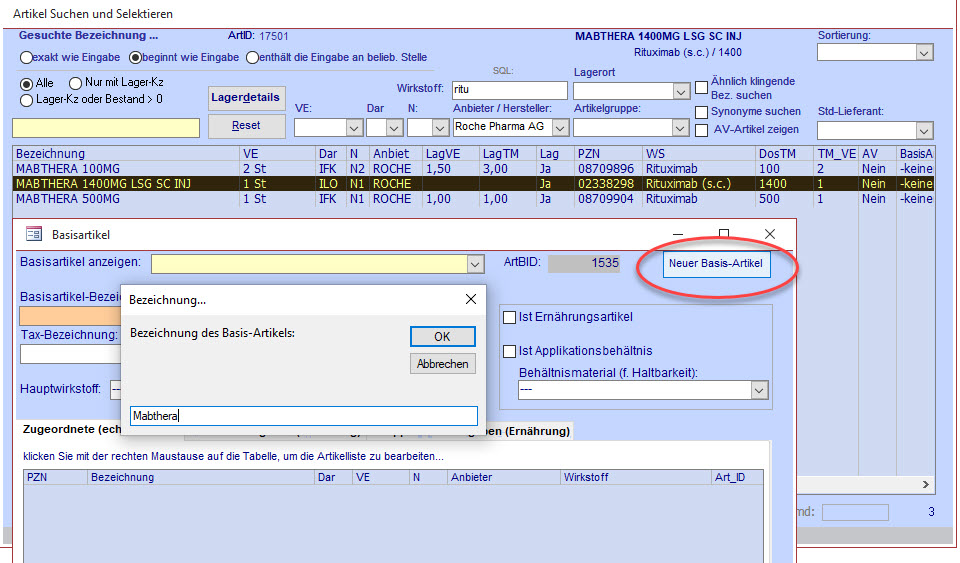Click the 'Wirkstoff' header in lower table
Viewport: 960px width, 563px height.
tap(636, 477)
